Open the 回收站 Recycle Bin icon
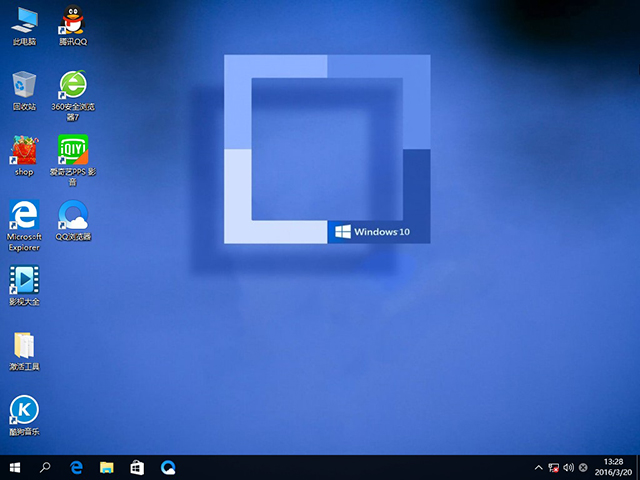The width and height of the screenshot is (640, 480). pos(24,84)
